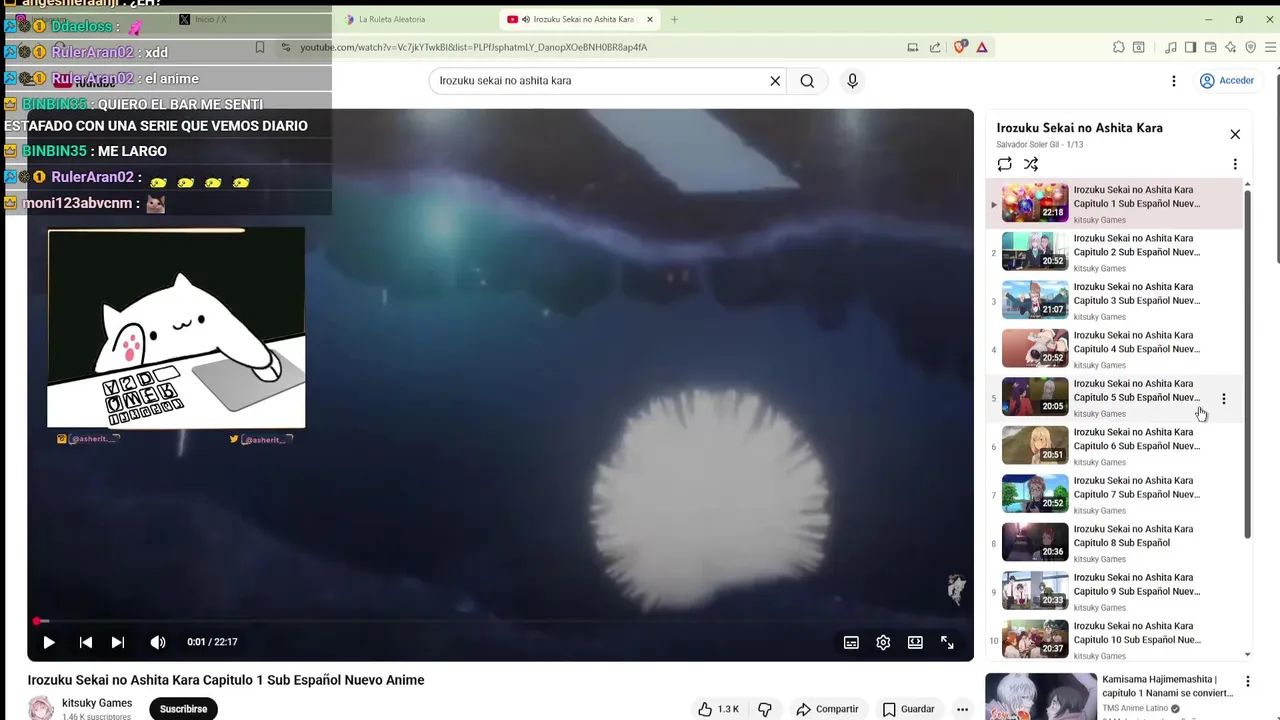Close the Irozuku Sekai YouTube tab
Image resolution: width=1280 pixels, height=720 pixels.
click(x=650, y=19)
